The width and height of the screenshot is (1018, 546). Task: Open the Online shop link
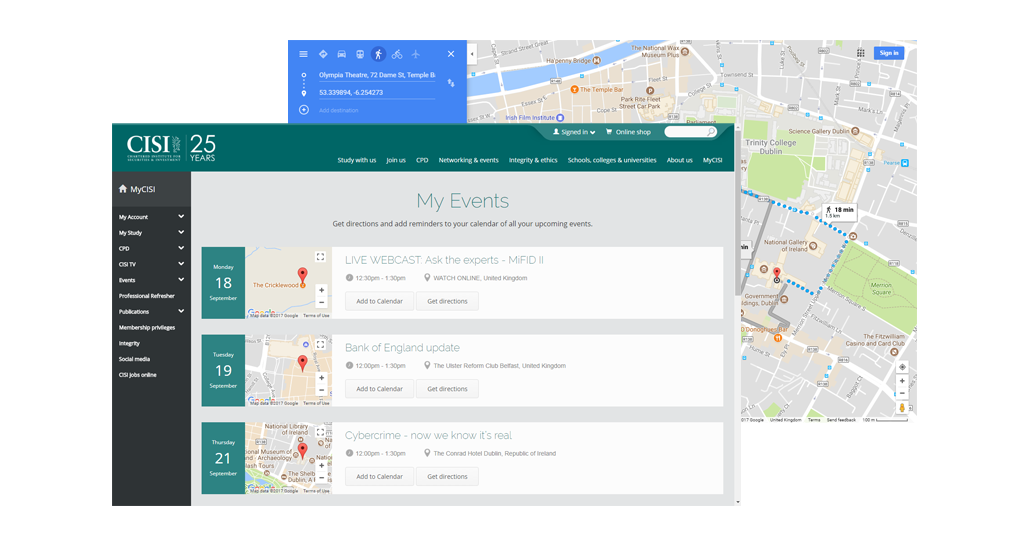(x=628, y=132)
